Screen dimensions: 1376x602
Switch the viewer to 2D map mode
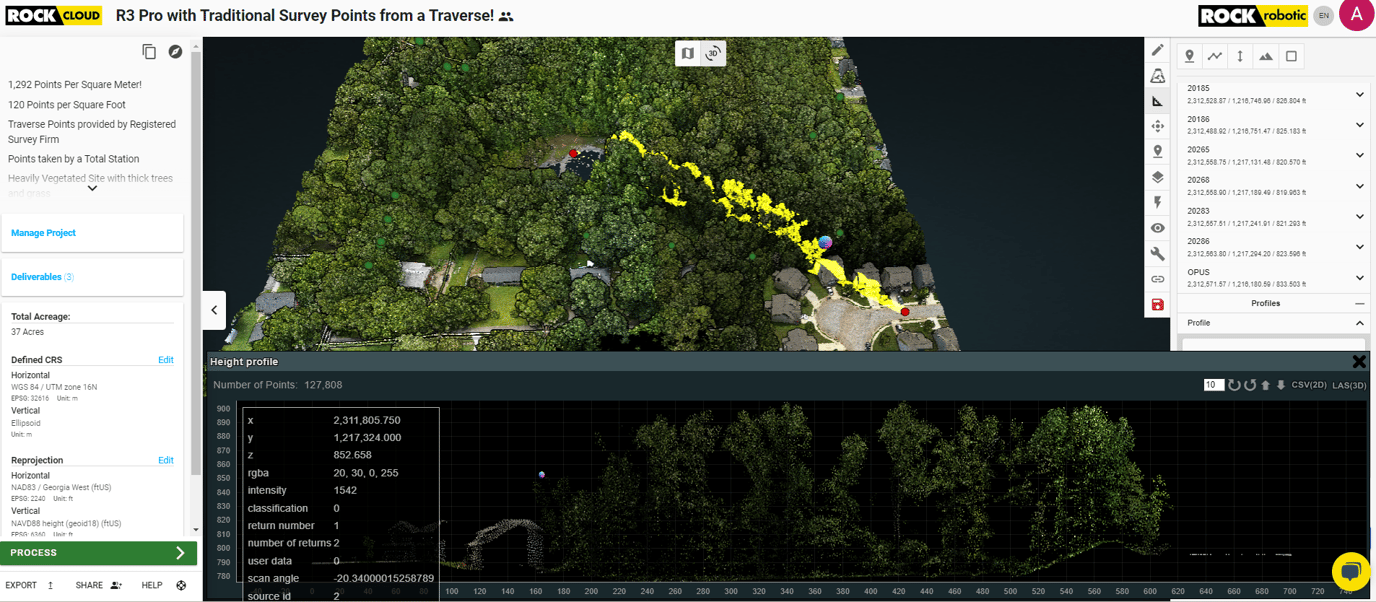click(688, 53)
